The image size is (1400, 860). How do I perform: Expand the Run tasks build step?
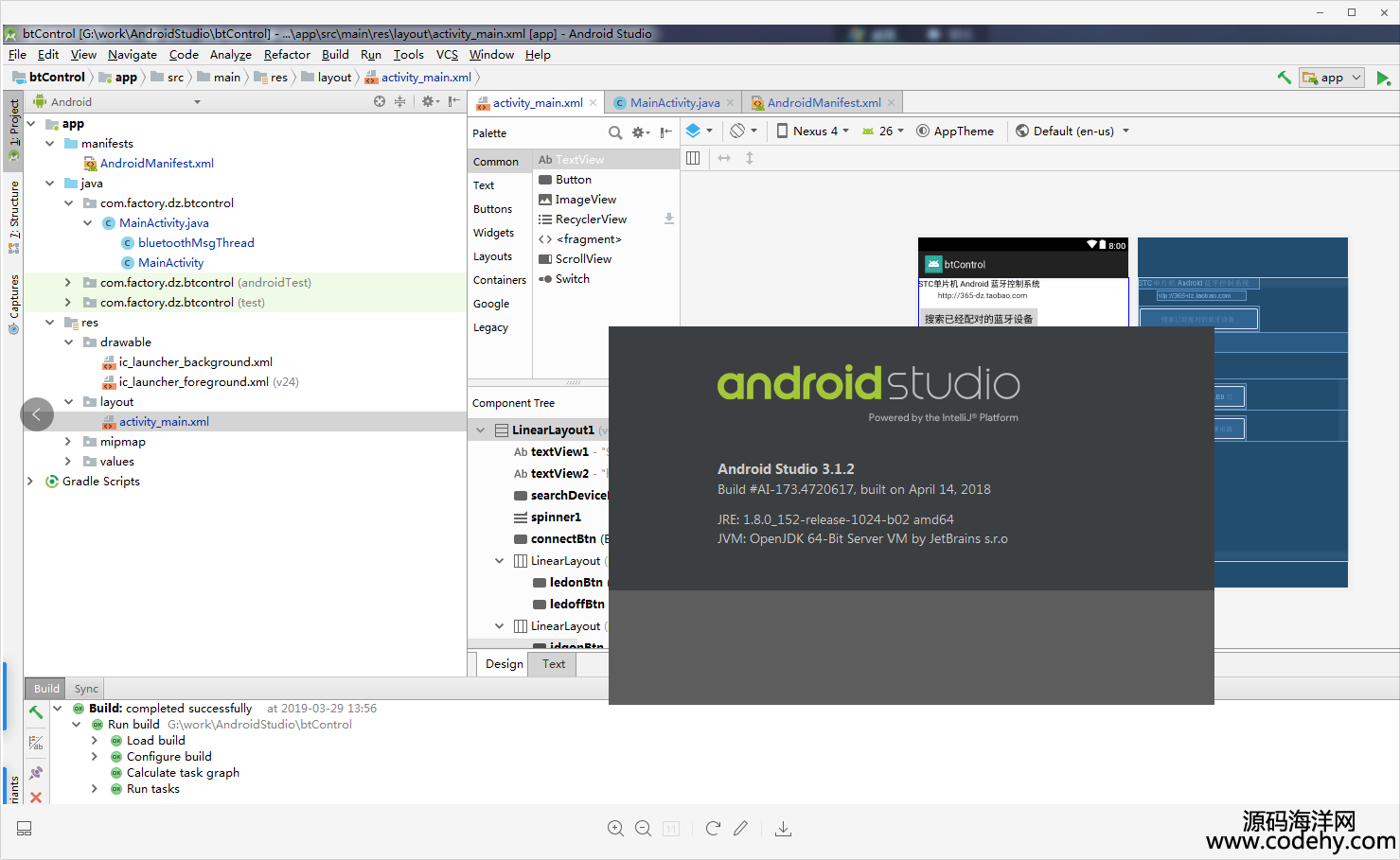coord(94,789)
